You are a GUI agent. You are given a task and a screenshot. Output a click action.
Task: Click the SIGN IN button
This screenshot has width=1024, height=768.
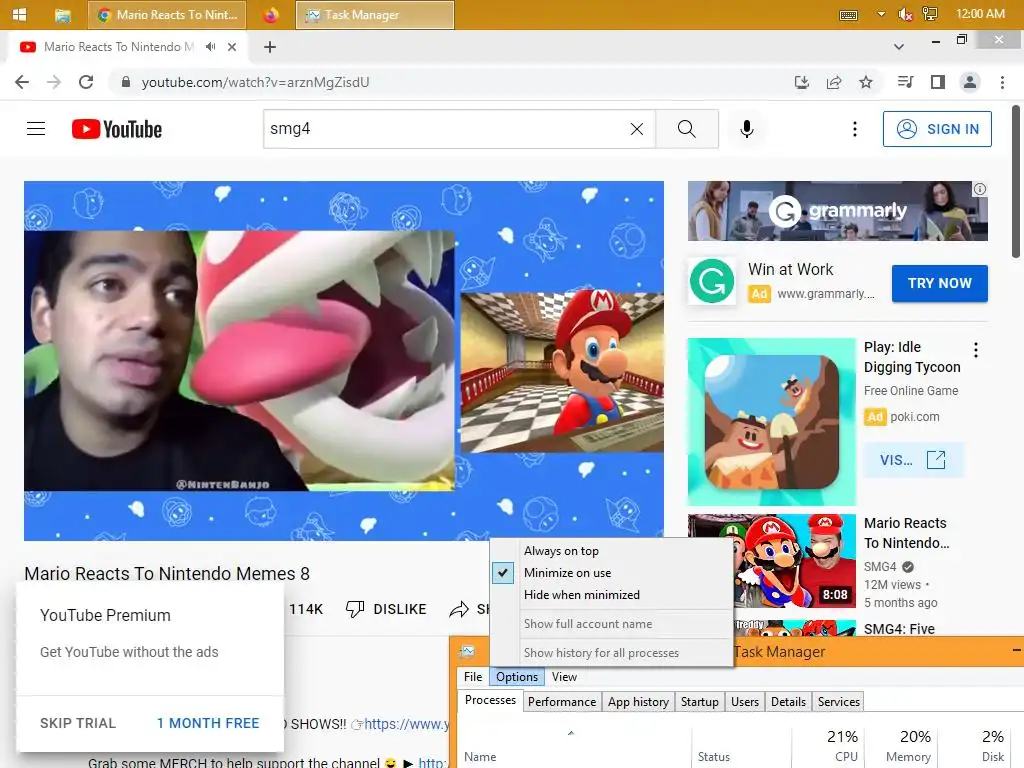point(937,129)
